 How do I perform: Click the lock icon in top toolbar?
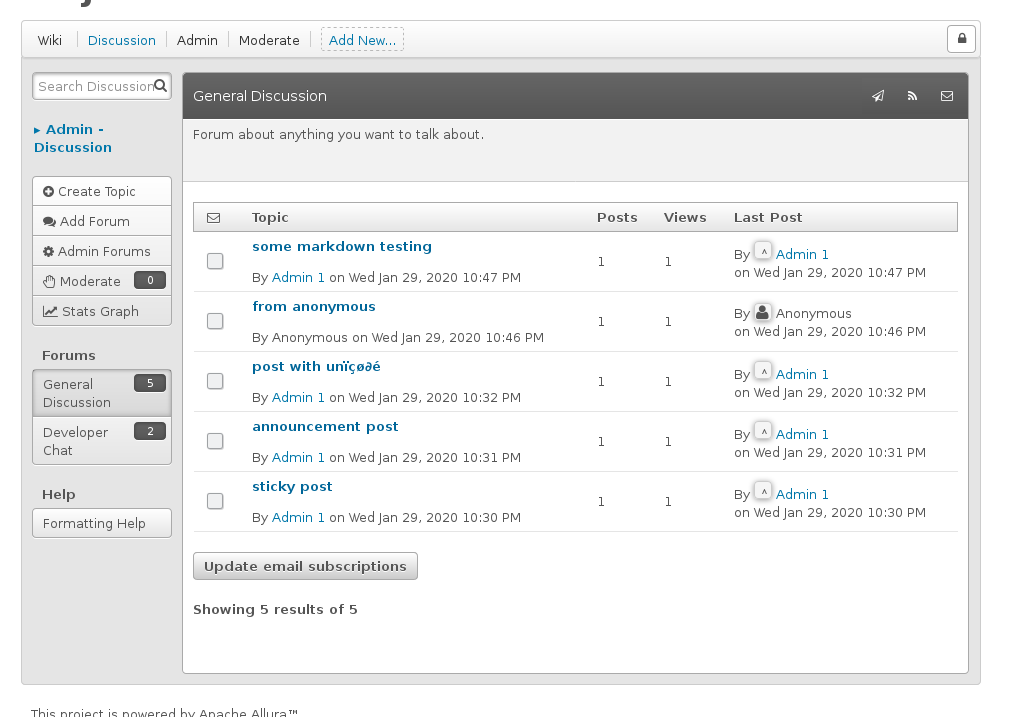[962, 39]
